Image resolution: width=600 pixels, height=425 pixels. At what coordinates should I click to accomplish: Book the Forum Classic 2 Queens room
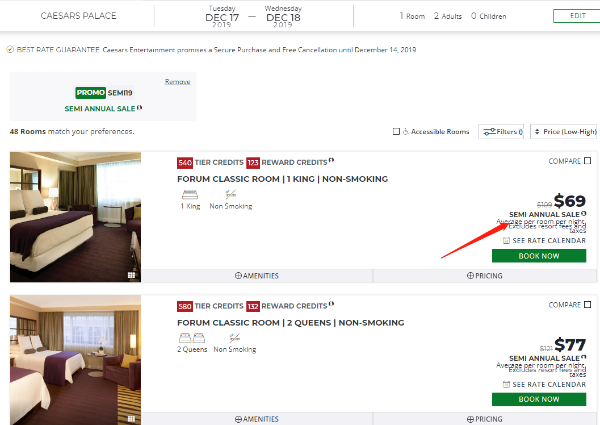coord(539,399)
